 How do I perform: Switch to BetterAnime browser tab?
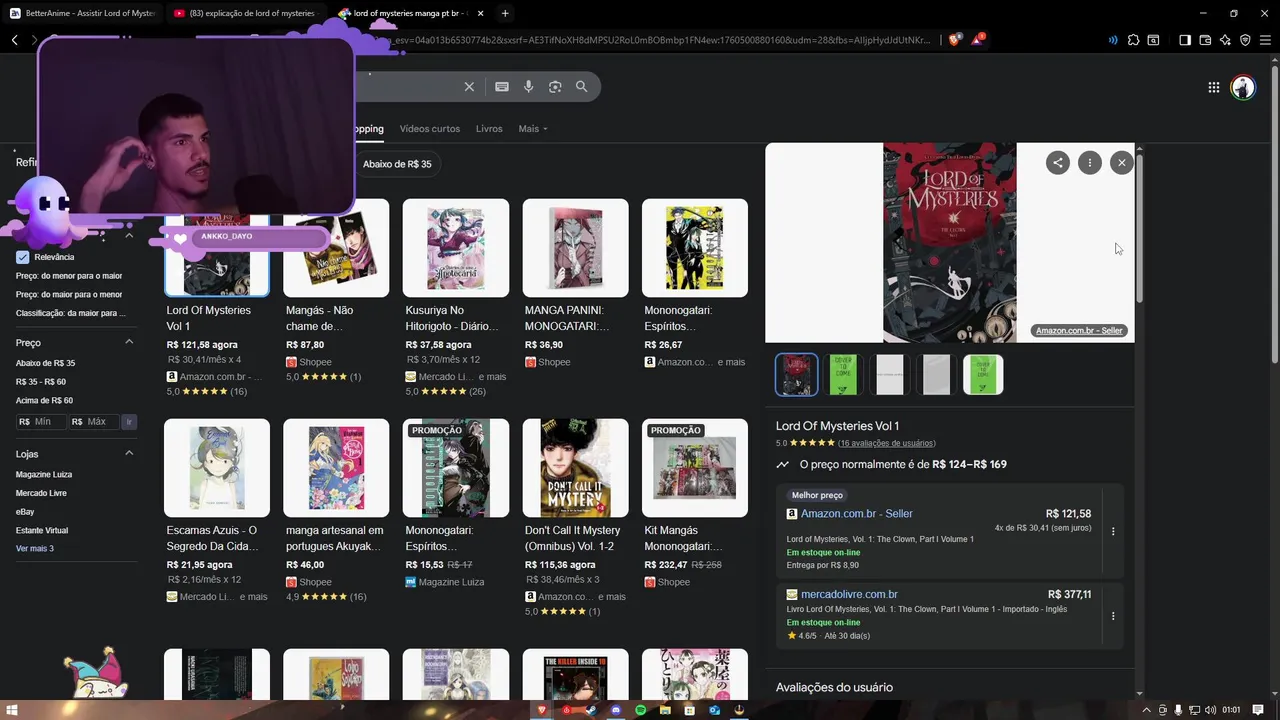pos(83,13)
